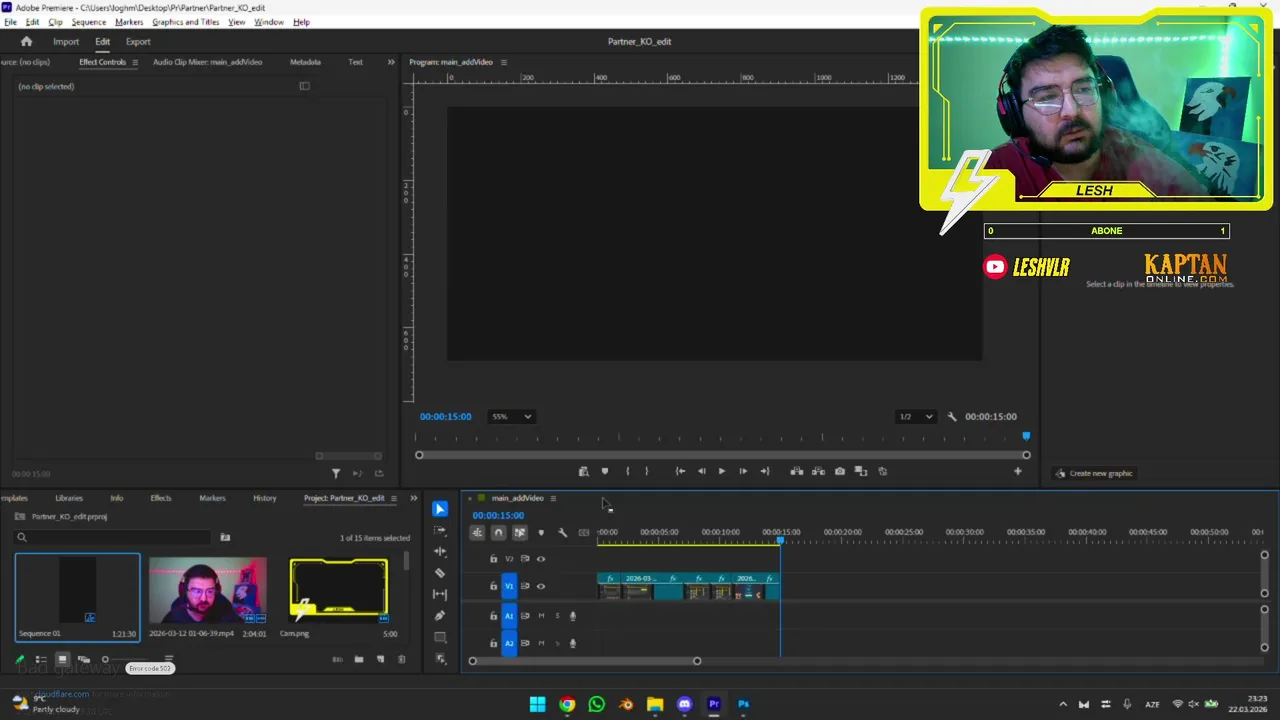Select the Track Select Forward tool
The height and width of the screenshot is (720, 1280).
[x=440, y=530]
